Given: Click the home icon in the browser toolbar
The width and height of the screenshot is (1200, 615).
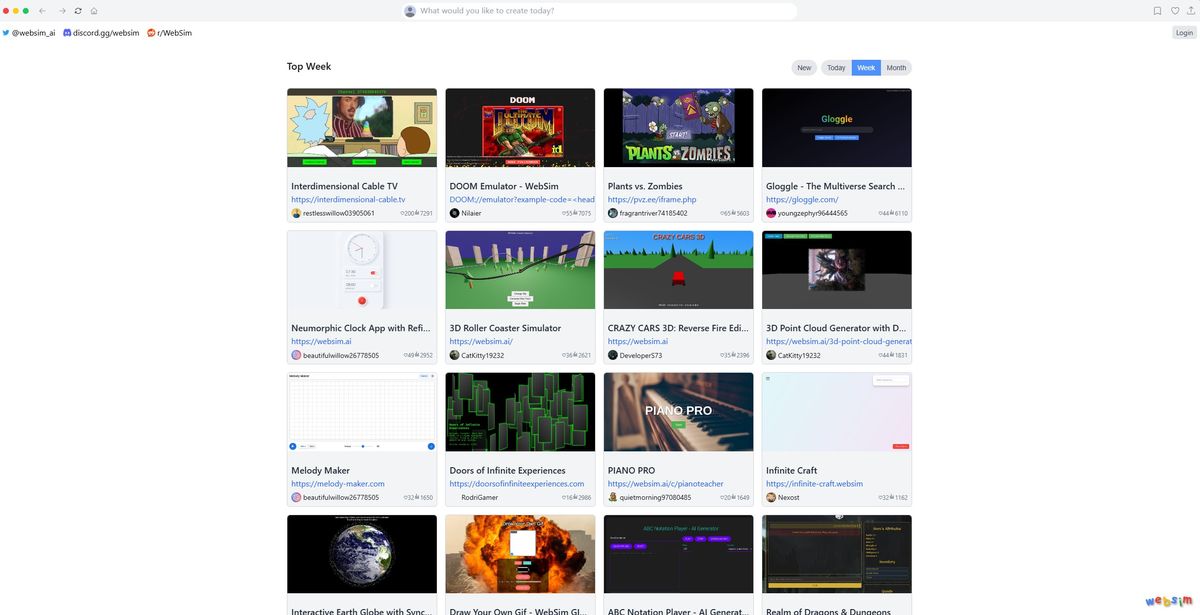Looking at the screenshot, I should click(x=94, y=10).
